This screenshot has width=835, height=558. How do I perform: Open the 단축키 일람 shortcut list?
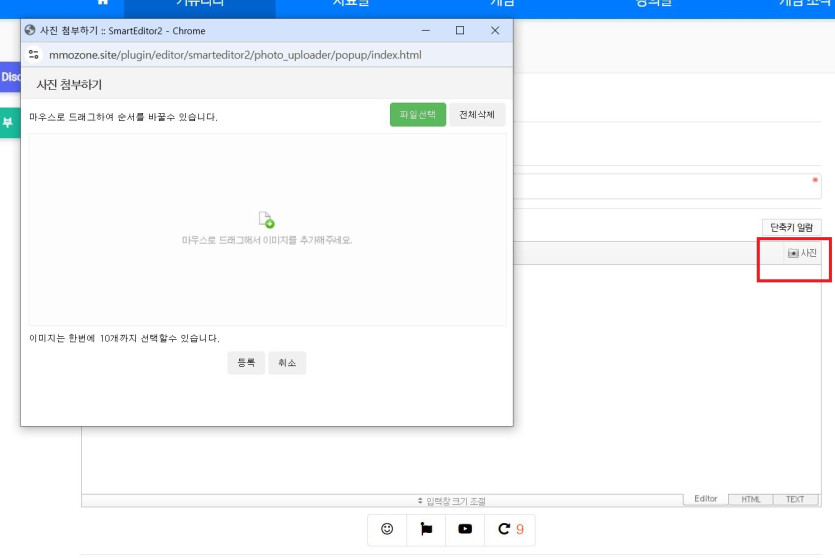[791, 227]
